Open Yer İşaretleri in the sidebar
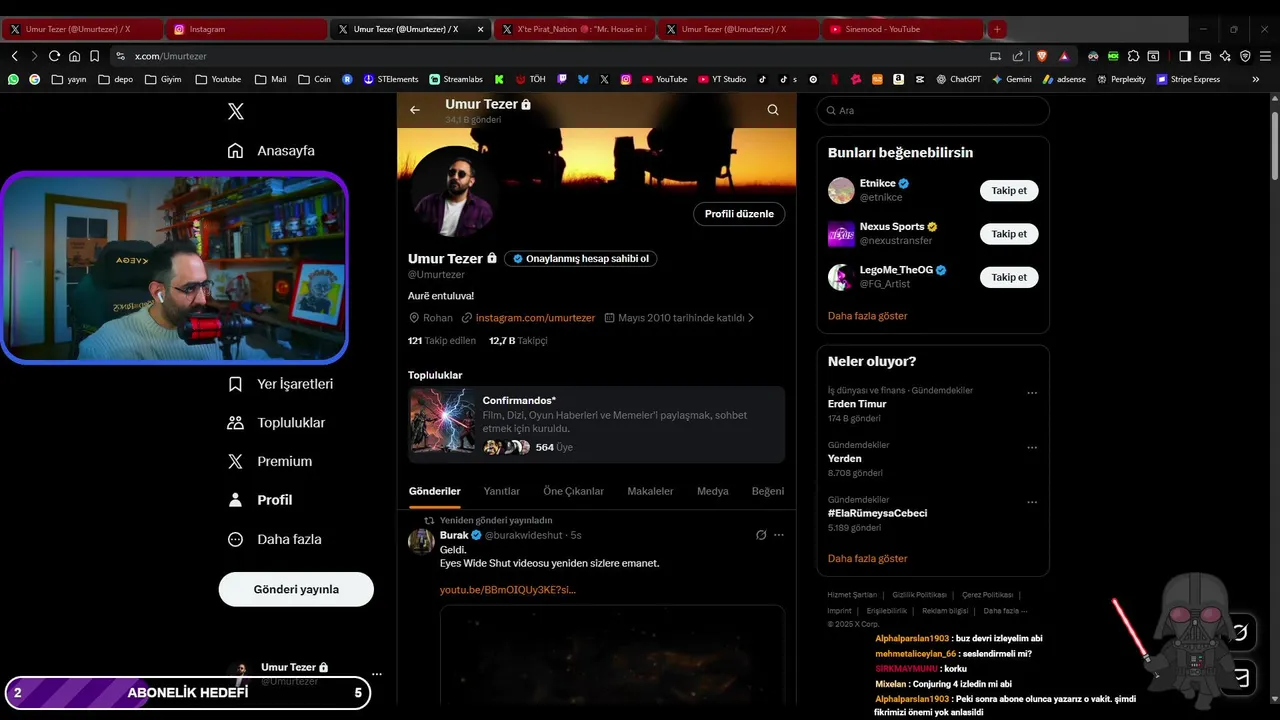The image size is (1280, 720). 281,384
